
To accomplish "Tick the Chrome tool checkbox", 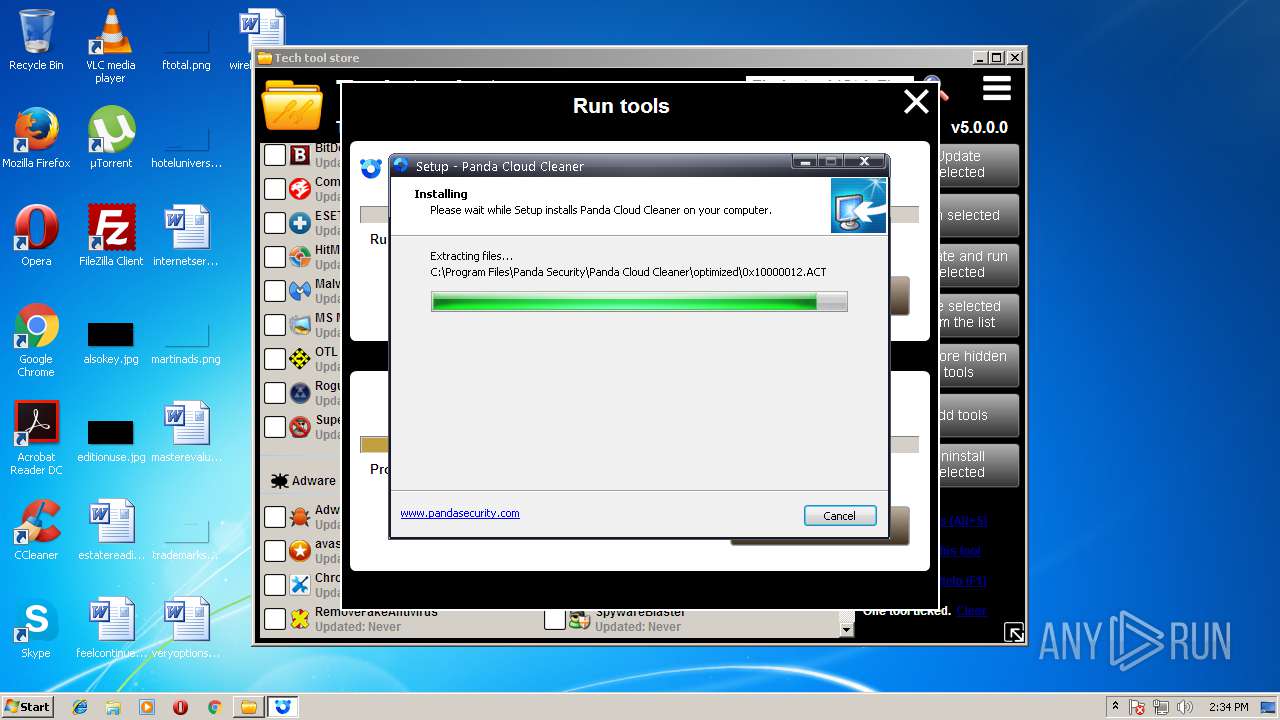I will pos(275,585).
